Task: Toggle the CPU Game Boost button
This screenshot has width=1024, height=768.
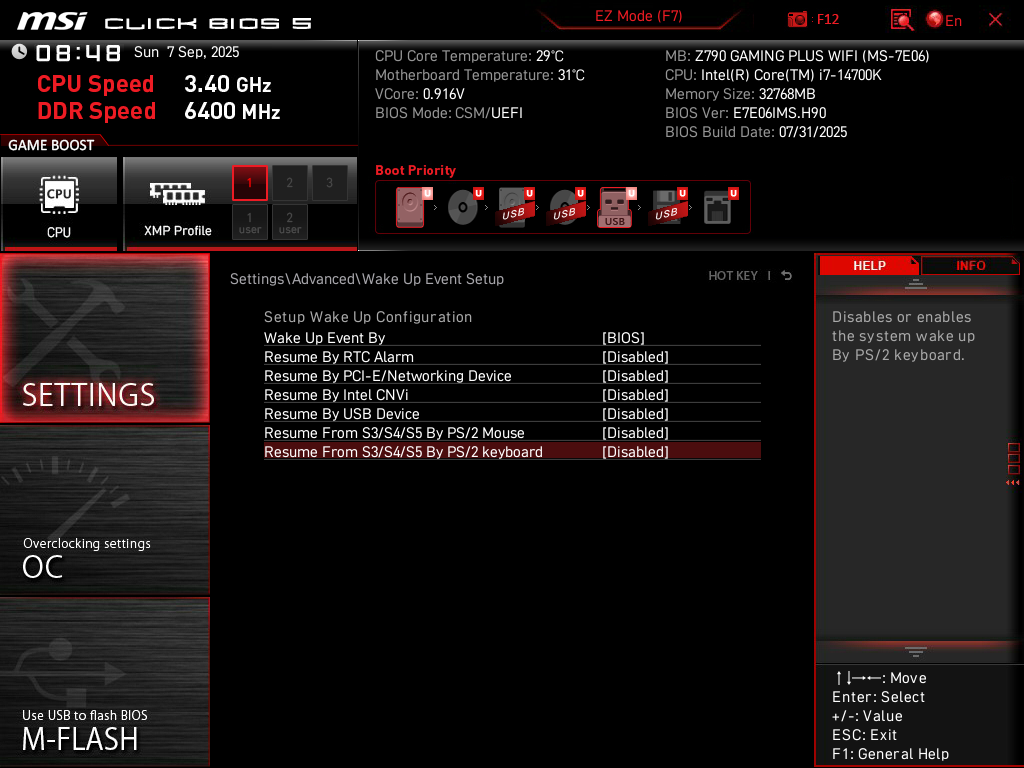Action: [59, 203]
